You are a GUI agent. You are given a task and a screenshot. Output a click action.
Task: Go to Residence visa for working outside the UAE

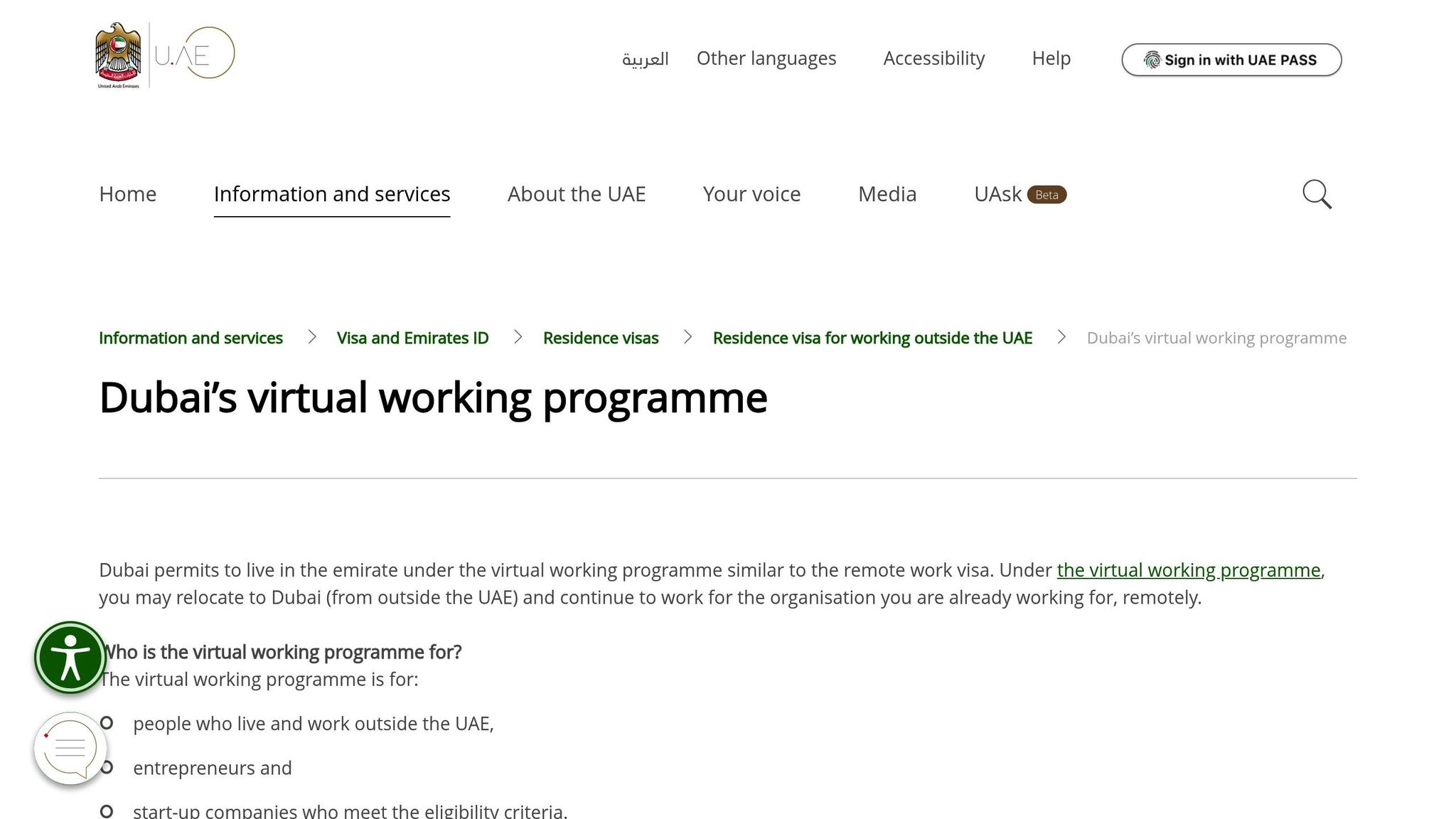coord(872,338)
